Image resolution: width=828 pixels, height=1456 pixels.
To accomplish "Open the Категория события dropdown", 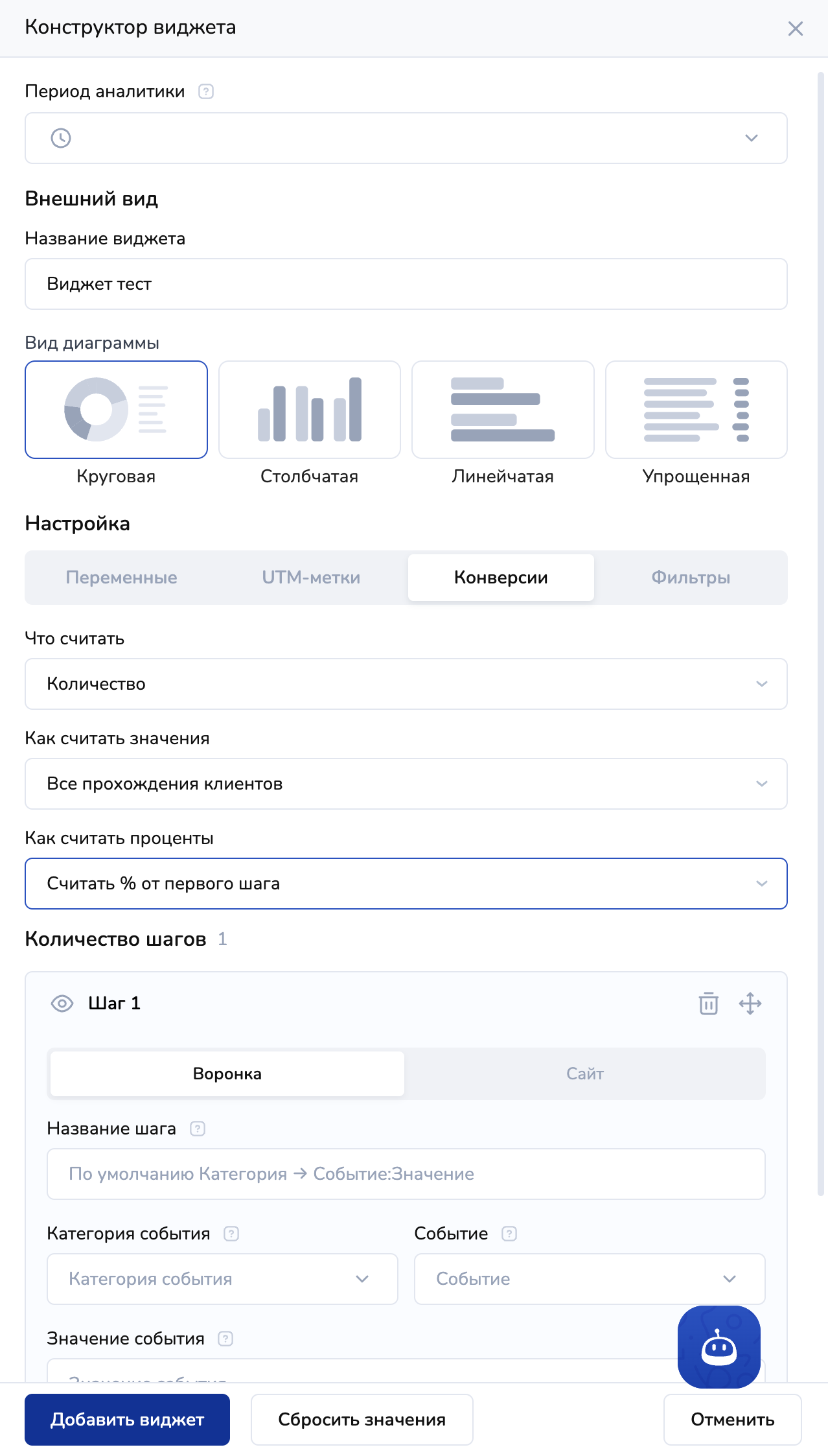I will [222, 1279].
